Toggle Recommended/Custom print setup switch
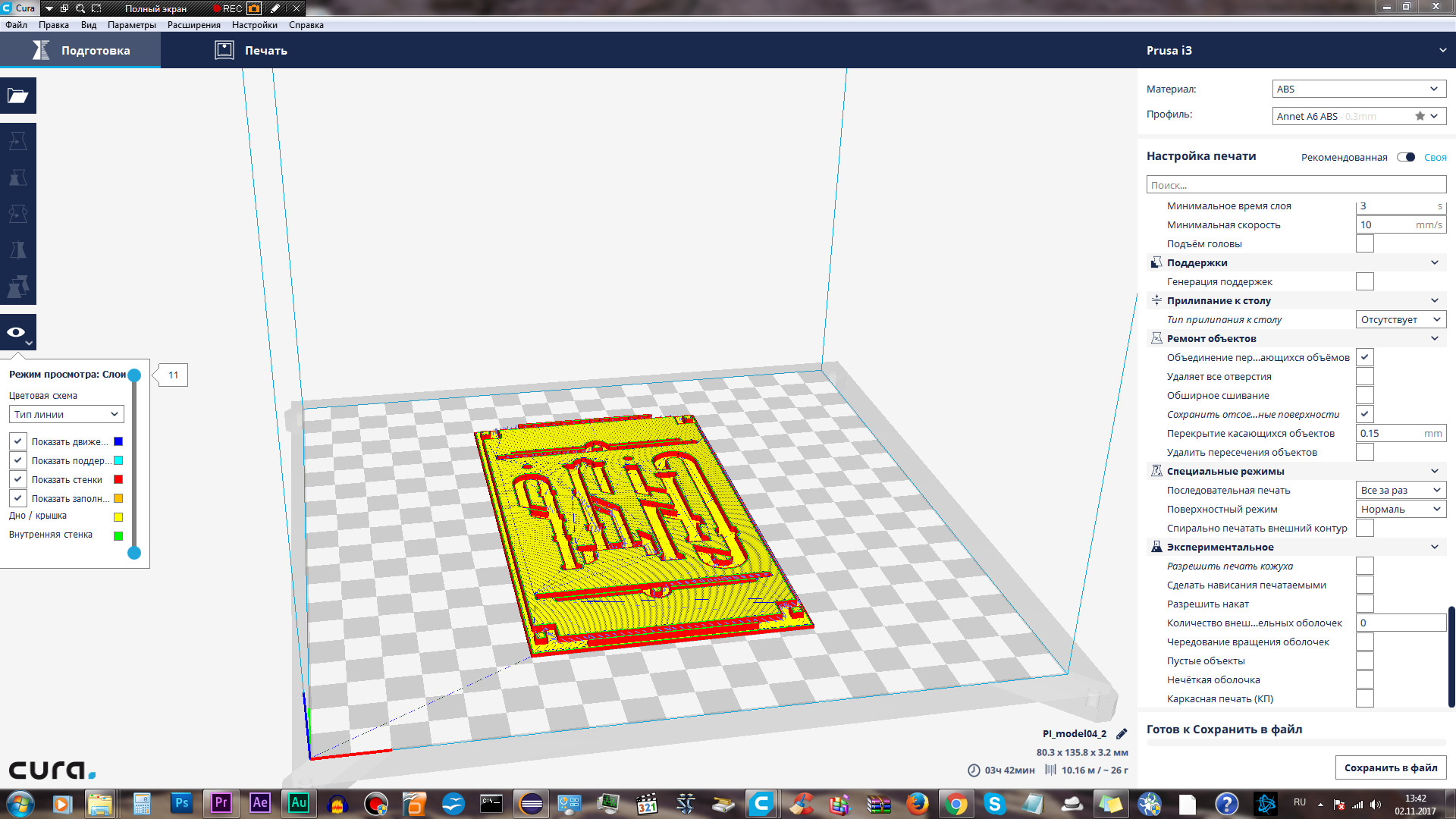Image resolution: width=1456 pixels, height=819 pixels. pos(1406,157)
